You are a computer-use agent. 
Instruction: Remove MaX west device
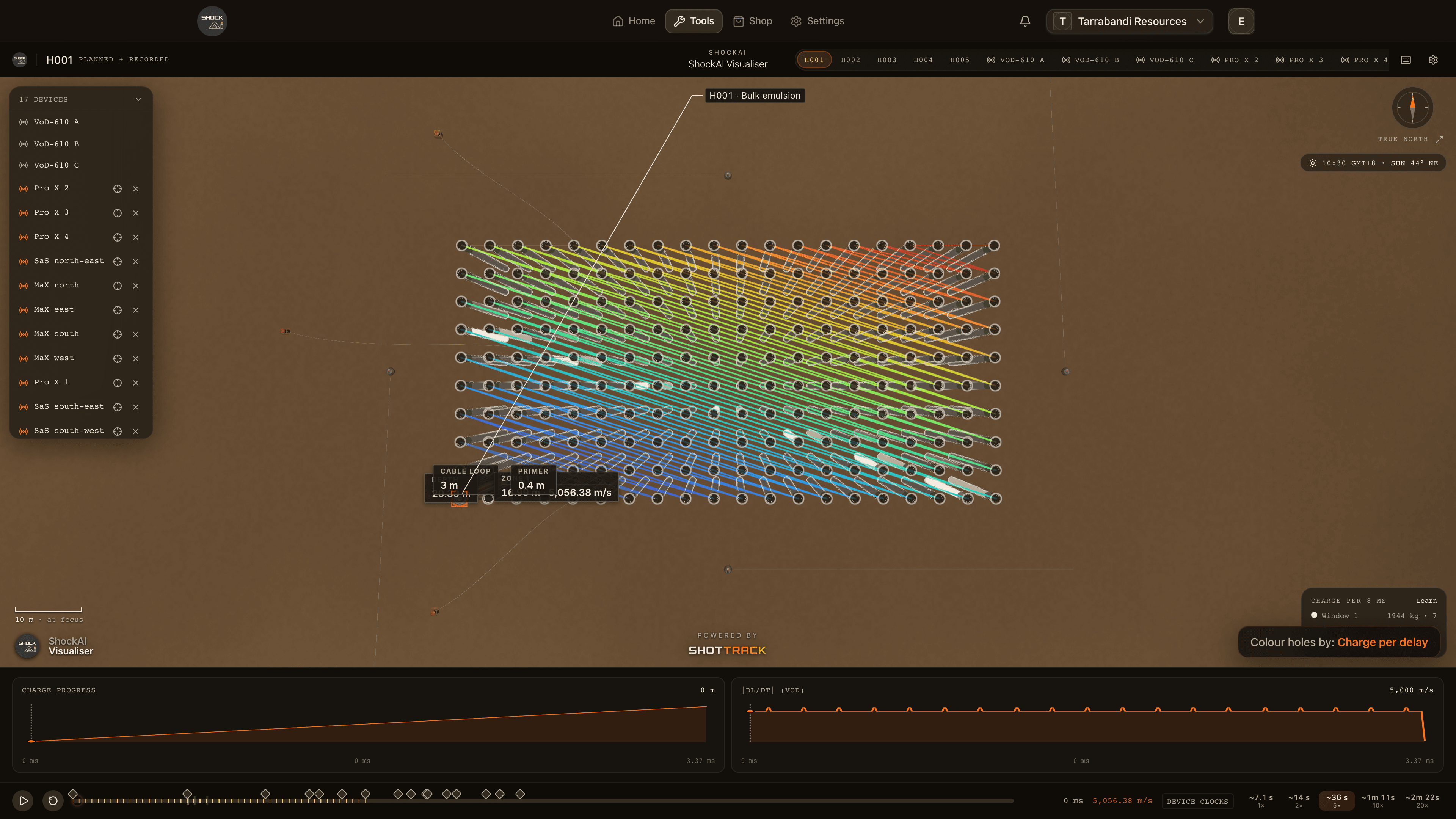click(x=136, y=358)
